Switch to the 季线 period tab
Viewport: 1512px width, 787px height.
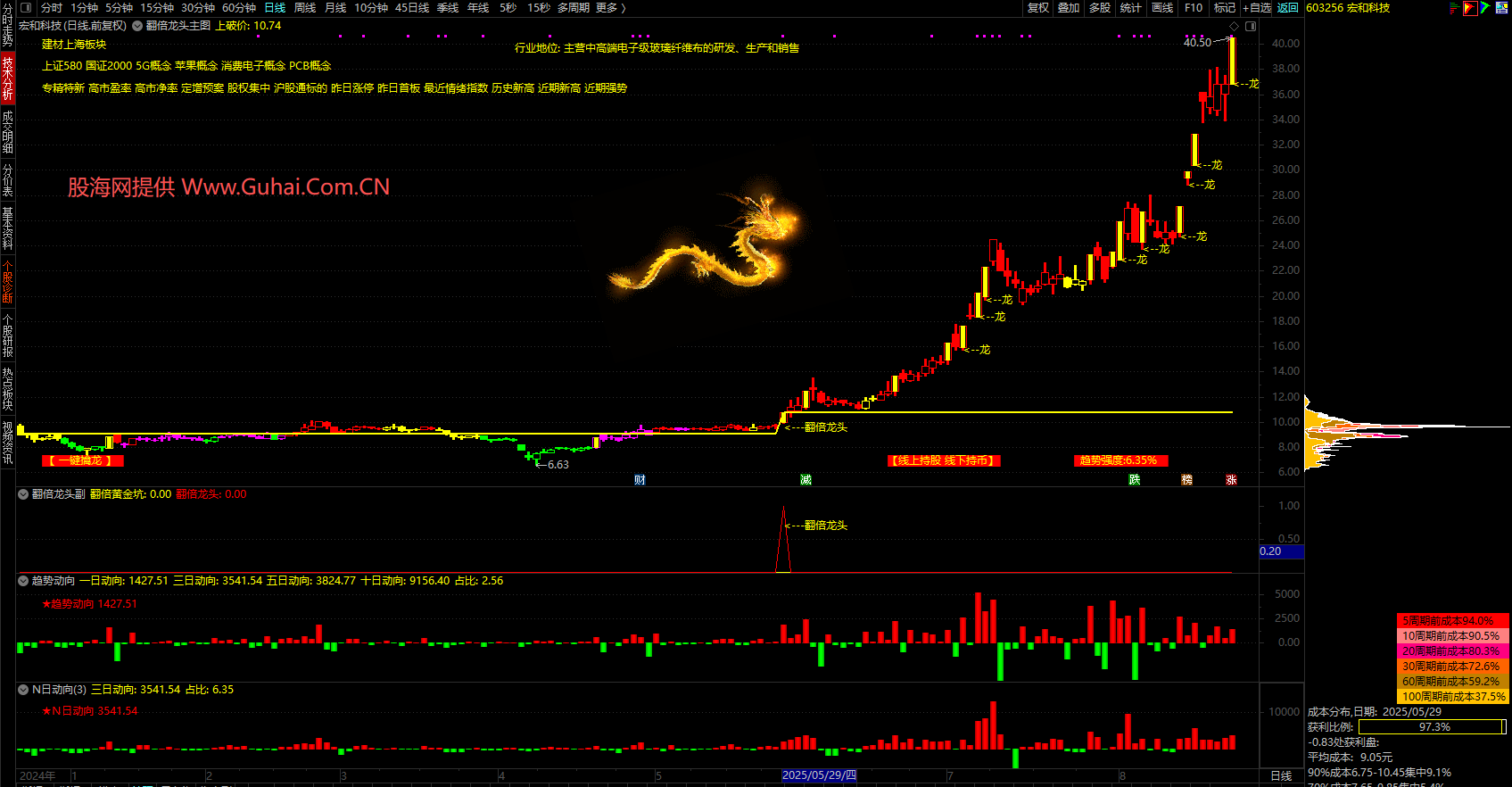click(x=448, y=7)
